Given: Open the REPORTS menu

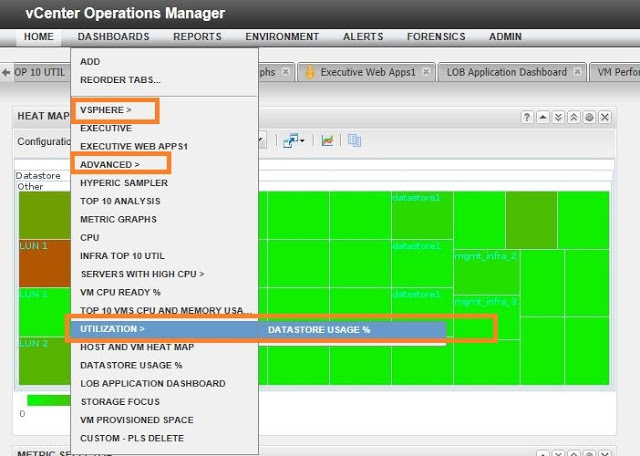Looking at the screenshot, I should click(197, 37).
